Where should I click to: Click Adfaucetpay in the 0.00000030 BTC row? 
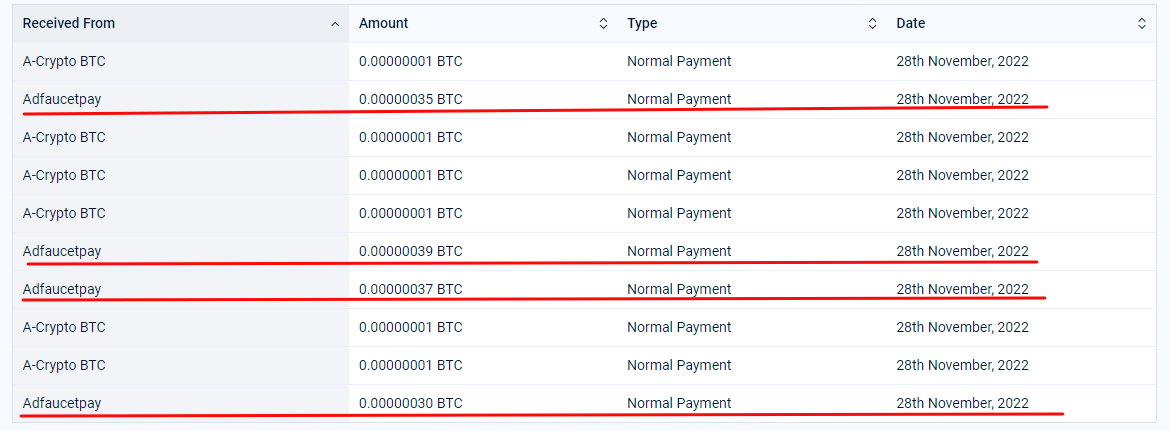[x=62, y=403]
